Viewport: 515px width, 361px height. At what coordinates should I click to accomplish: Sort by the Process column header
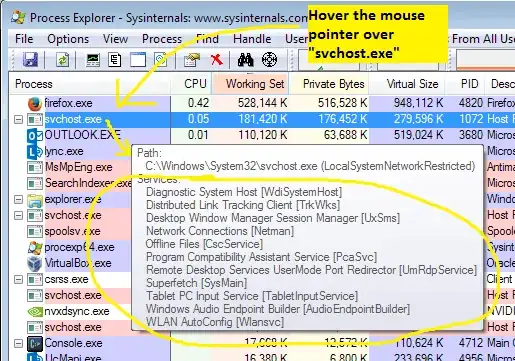(x=90, y=84)
